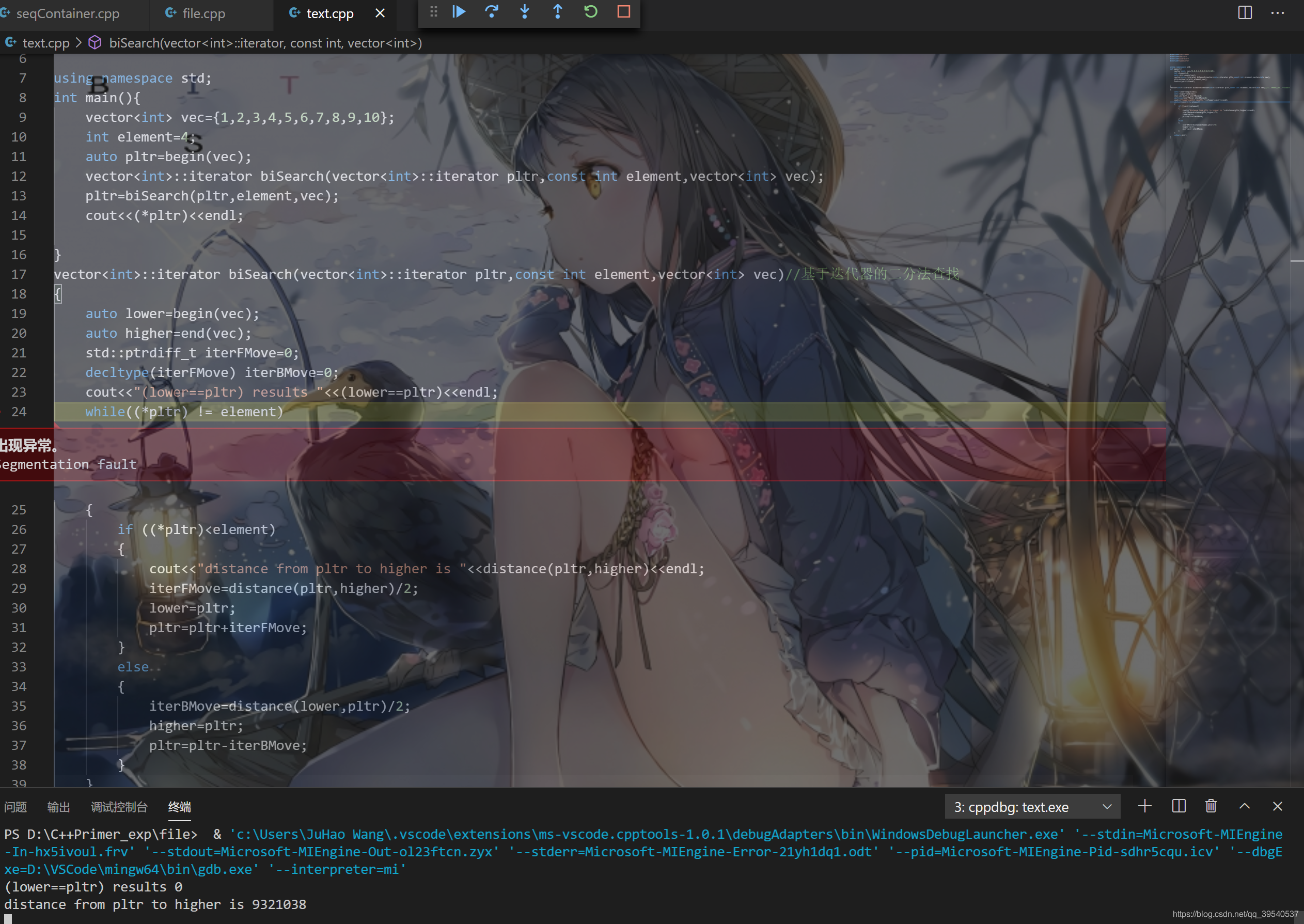The image size is (1304, 924).
Task: Open the editor More Actions menu
Action: [x=1277, y=12]
